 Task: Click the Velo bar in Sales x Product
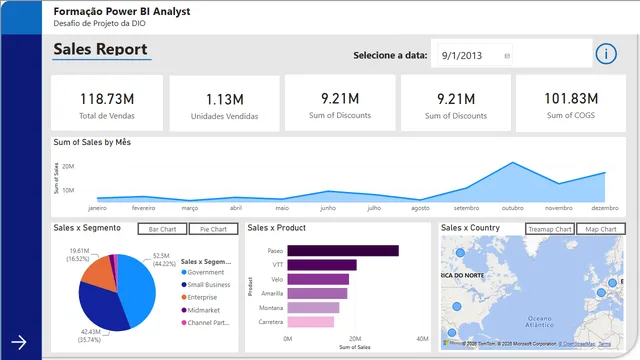(x=318, y=279)
